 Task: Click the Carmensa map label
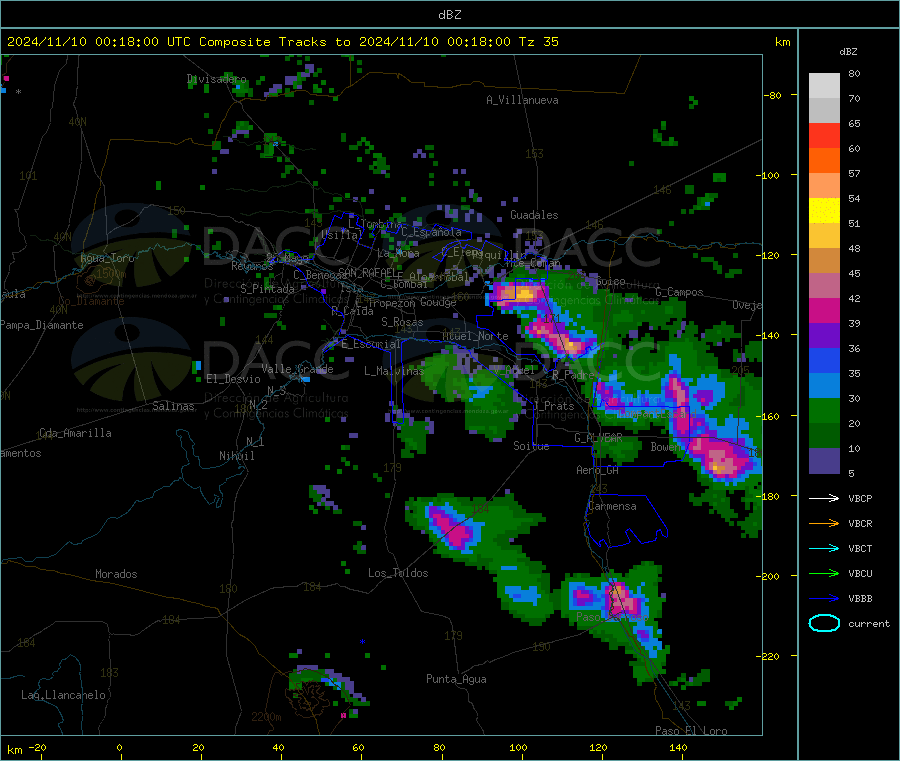[612, 506]
